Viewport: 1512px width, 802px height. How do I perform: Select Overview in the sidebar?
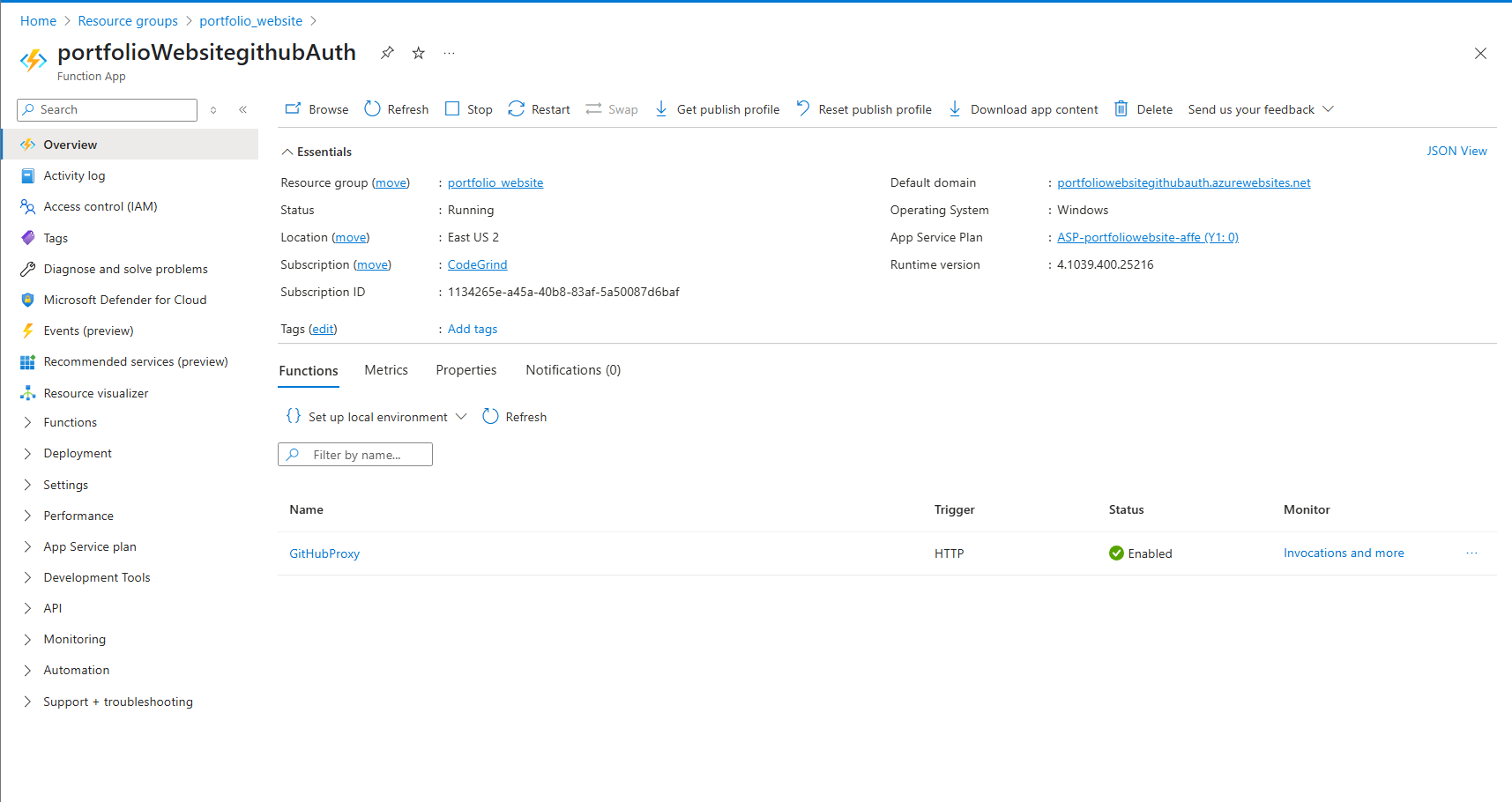point(130,145)
